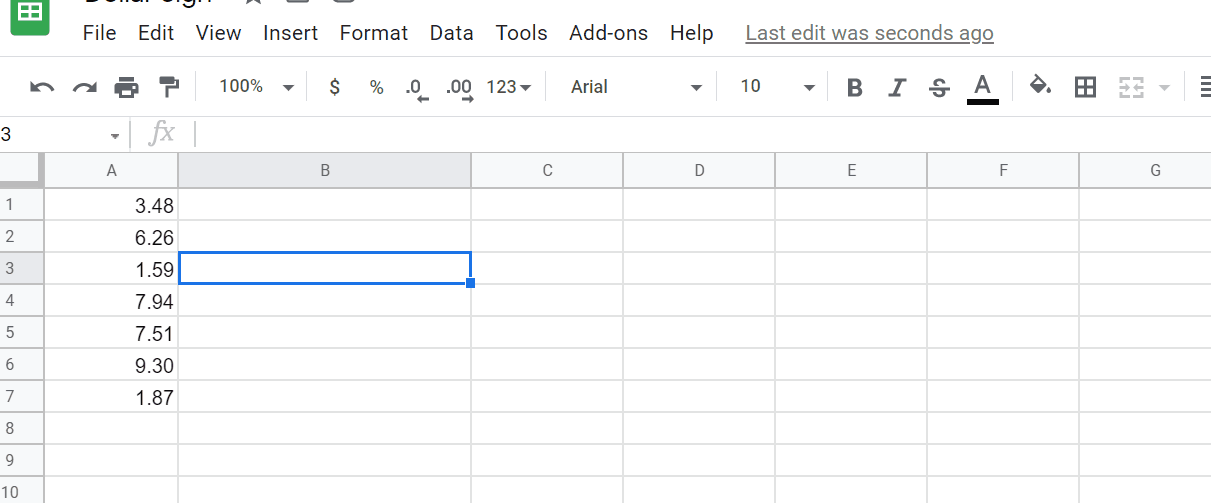The width and height of the screenshot is (1211, 503).
Task: Toggle Strikethrough formatting
Action: [x=939, y=88]
